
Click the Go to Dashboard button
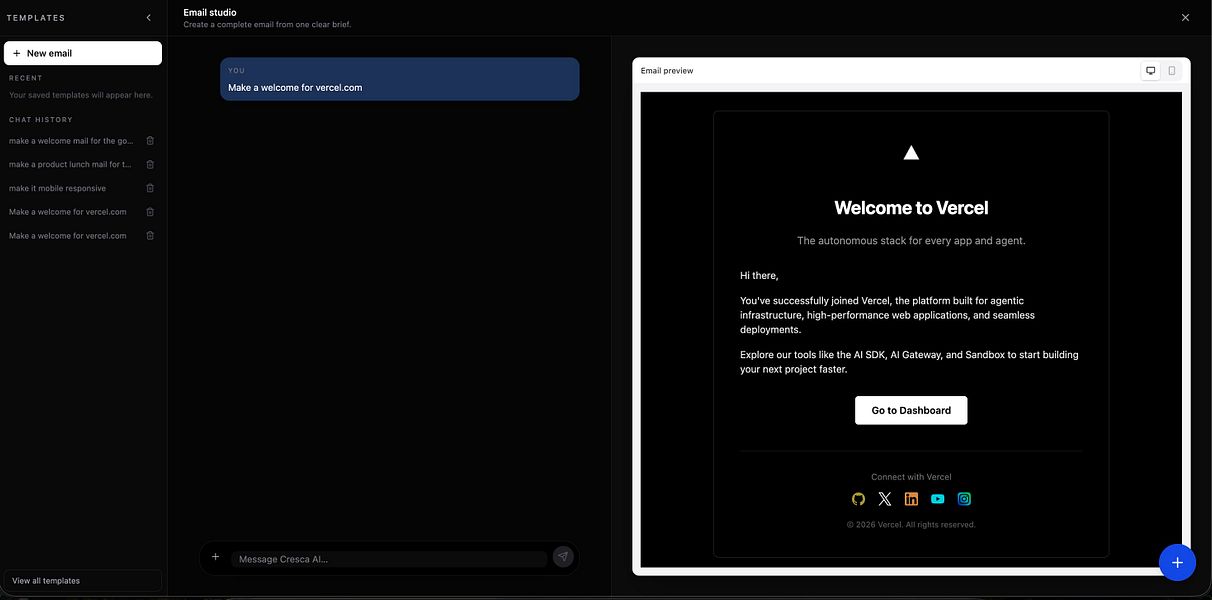(911, 410)
